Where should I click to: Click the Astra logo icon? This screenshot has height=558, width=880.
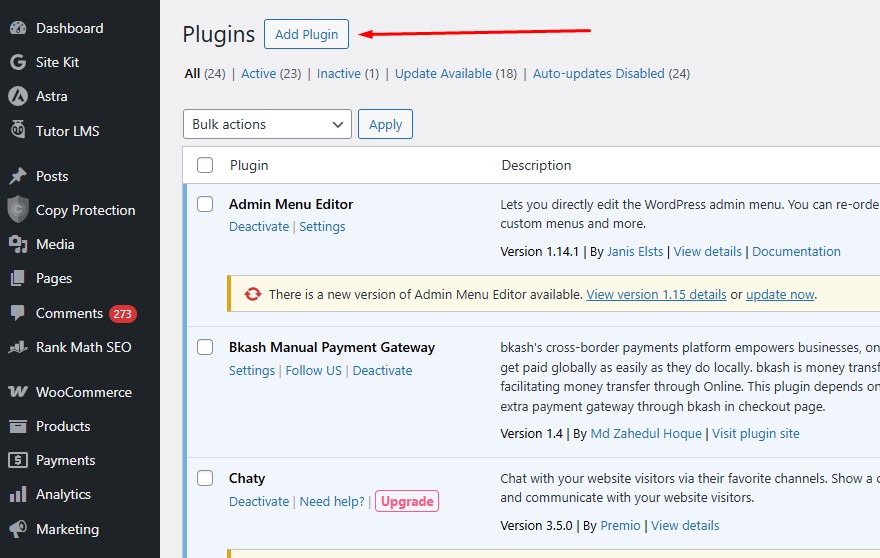(17, 96)
